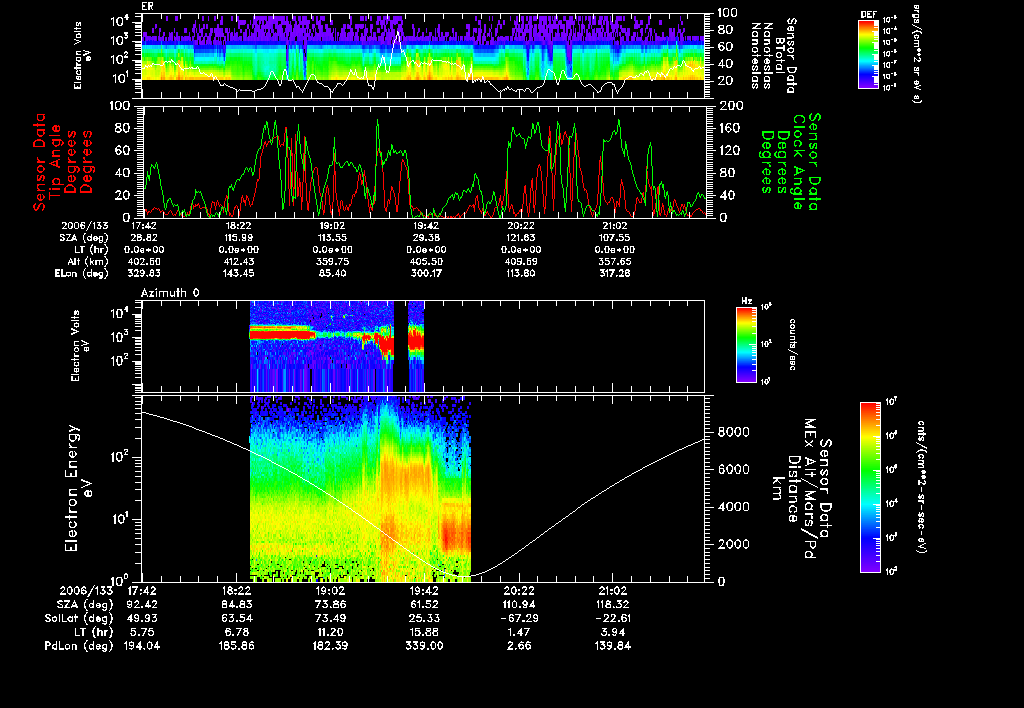Click the 'Alt (km)' row label

click(88, 261)
